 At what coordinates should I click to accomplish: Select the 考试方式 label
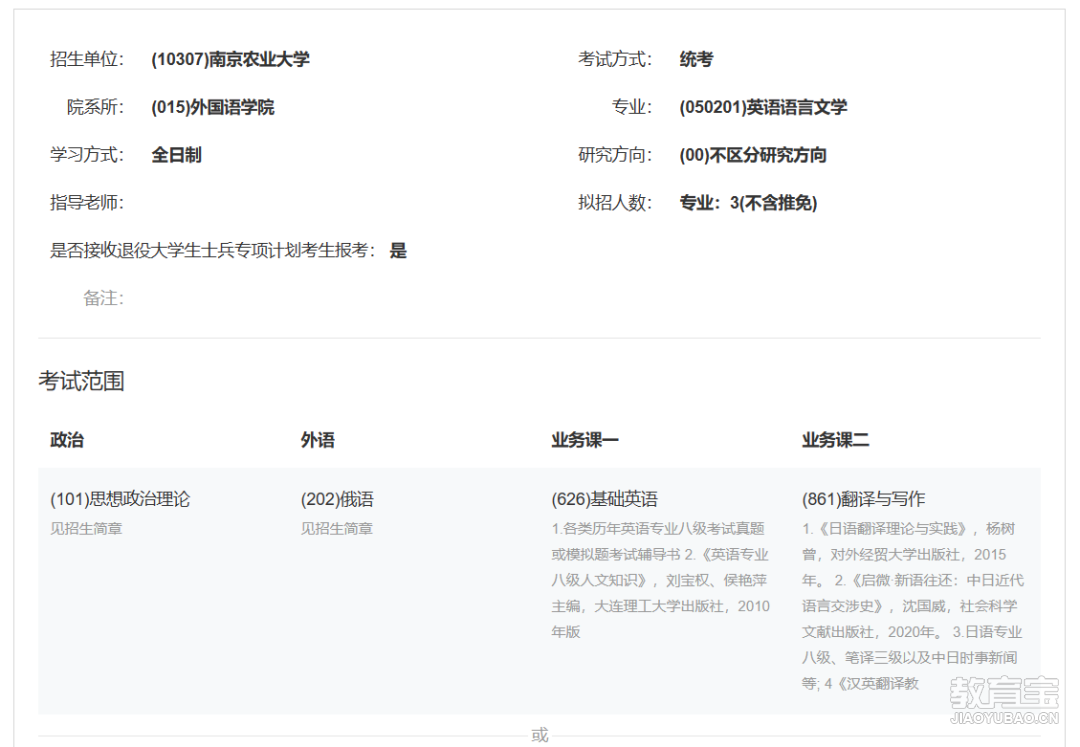tap(614, 59)
